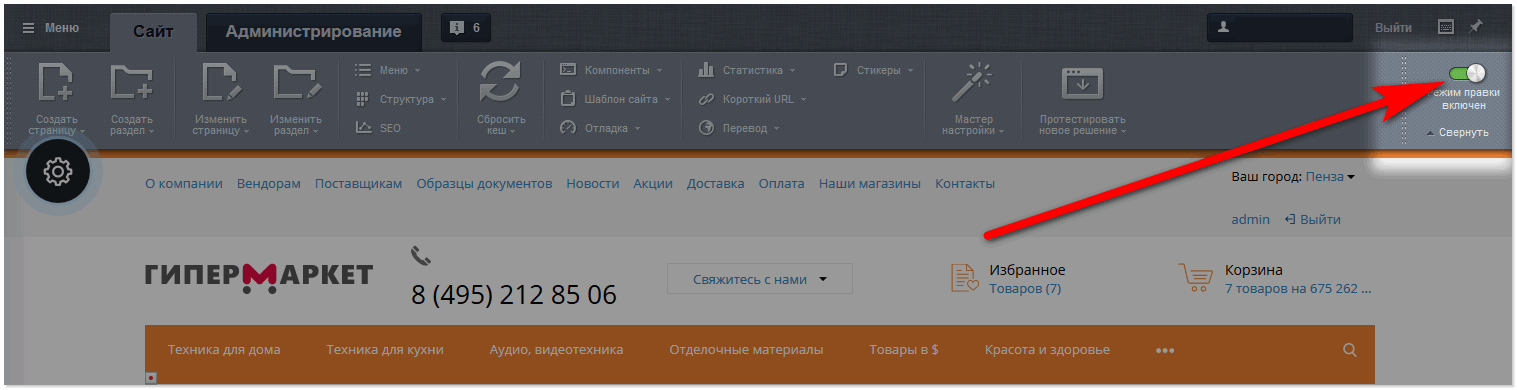Open the Поставщикам link
1517x390 pixels.
click(x=358, y=184)
